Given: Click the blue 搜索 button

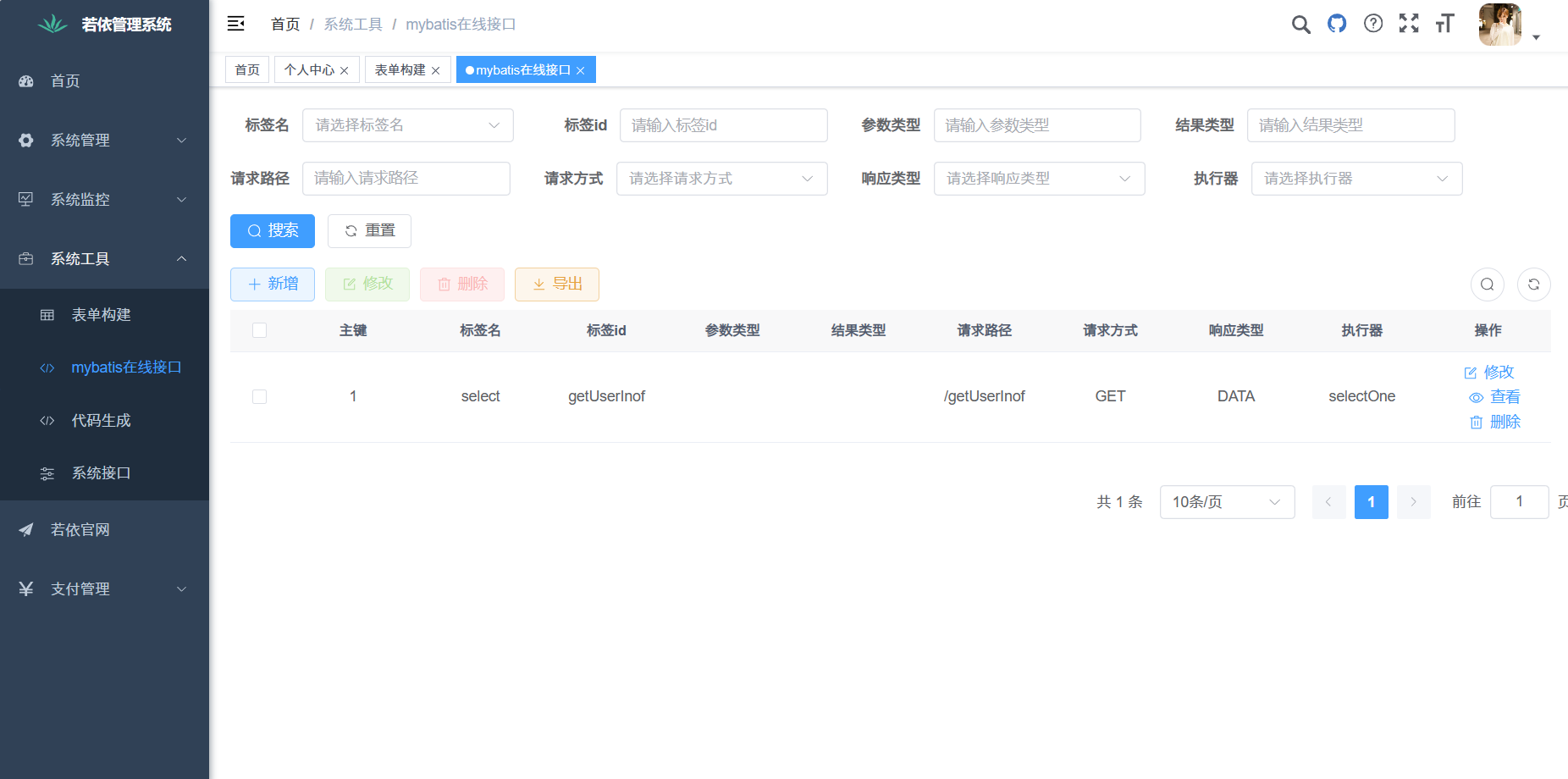Looking at the screenshot, I should click(x=273, y=231).
